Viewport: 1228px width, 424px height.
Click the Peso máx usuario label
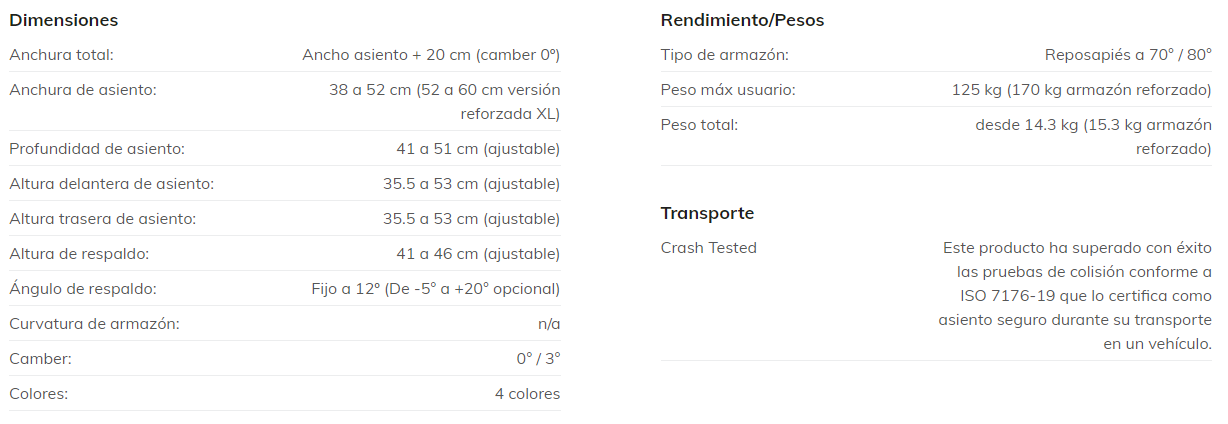(728, 90)
